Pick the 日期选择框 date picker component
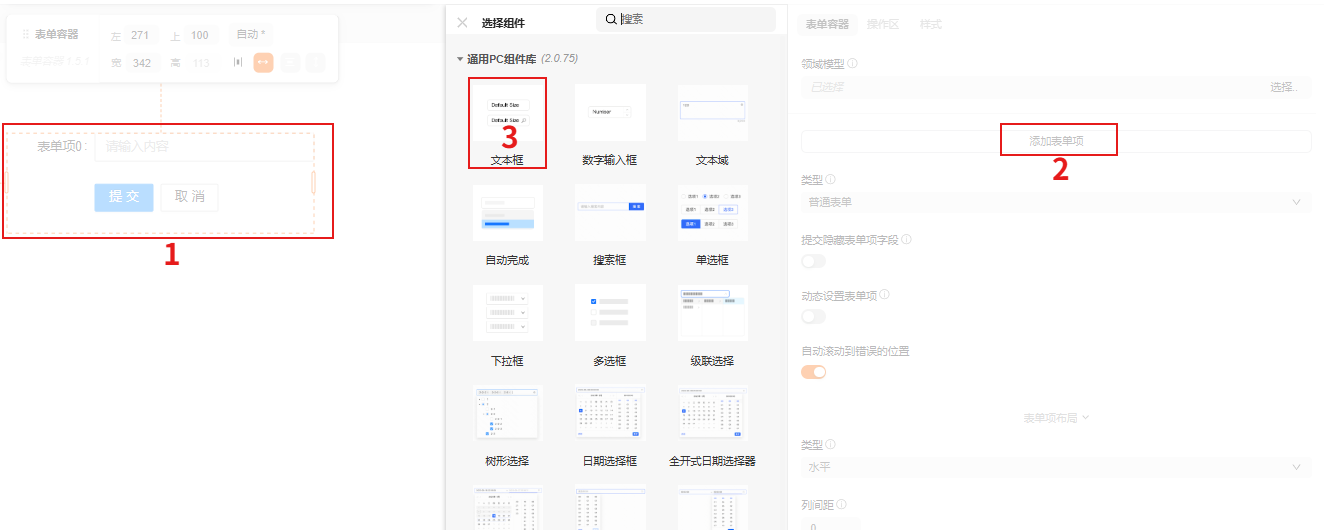 (610, 427)
